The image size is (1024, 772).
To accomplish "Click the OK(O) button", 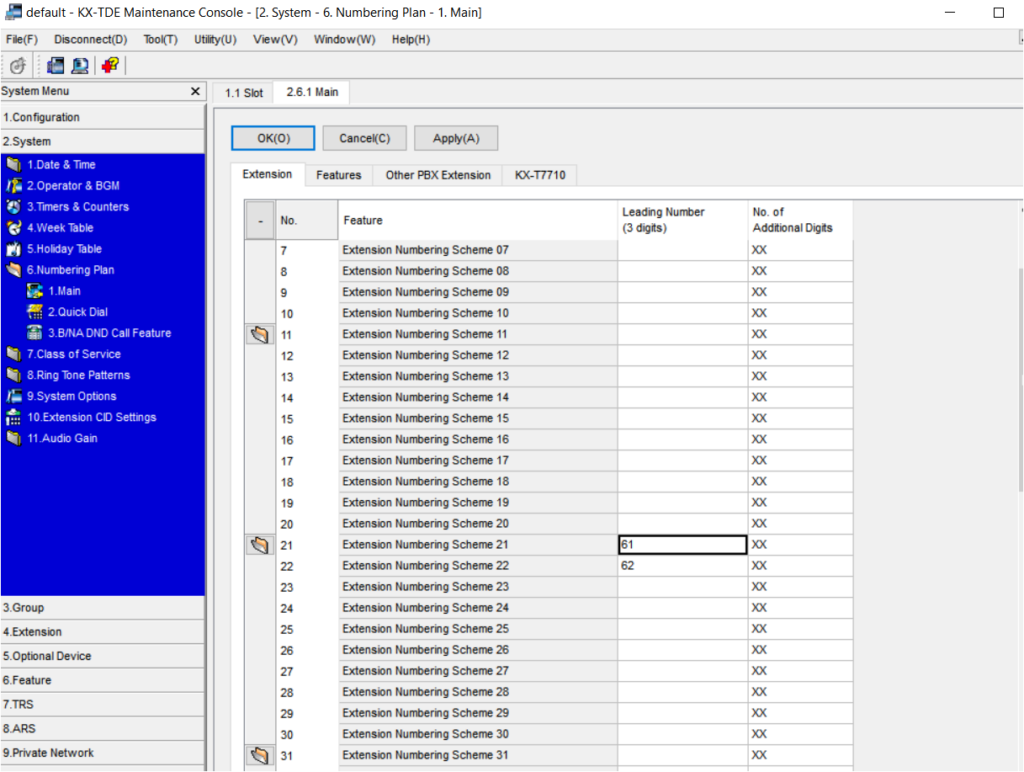I will point(273,138).
